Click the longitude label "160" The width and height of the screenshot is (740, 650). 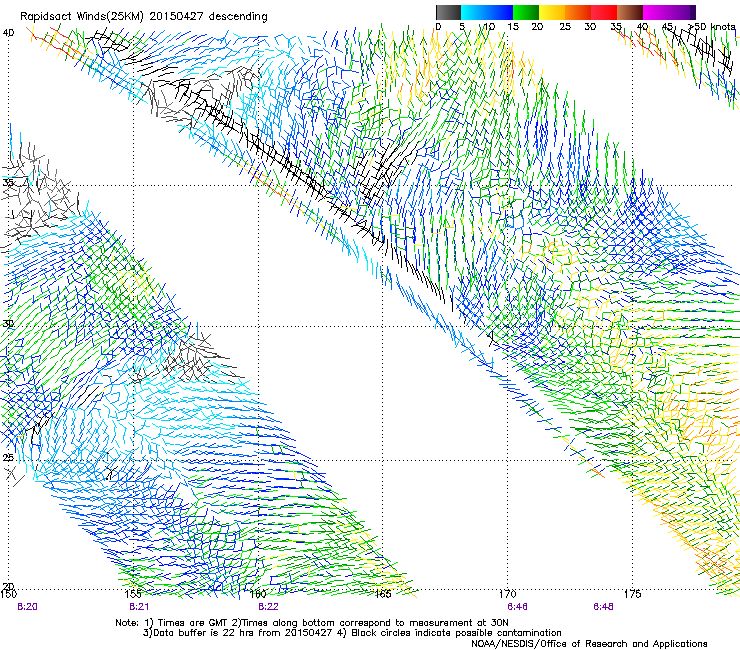coord(258,594)
